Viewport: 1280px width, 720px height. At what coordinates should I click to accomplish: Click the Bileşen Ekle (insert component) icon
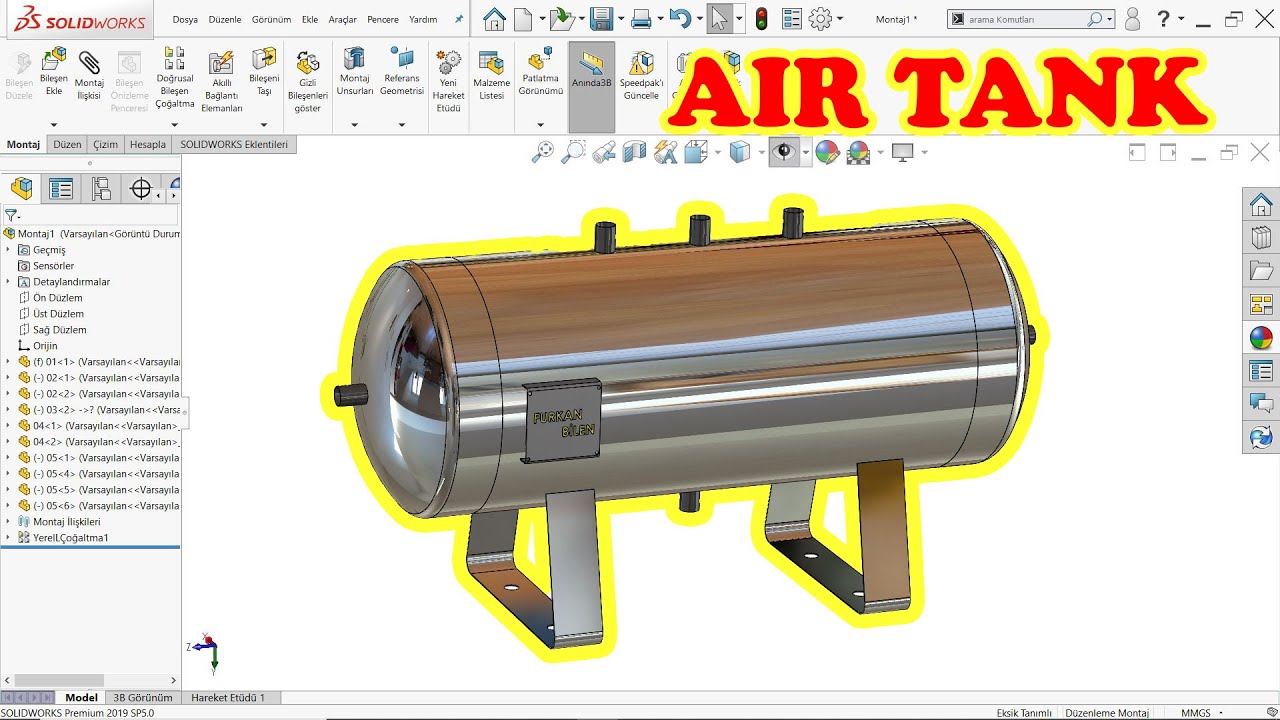54,59
